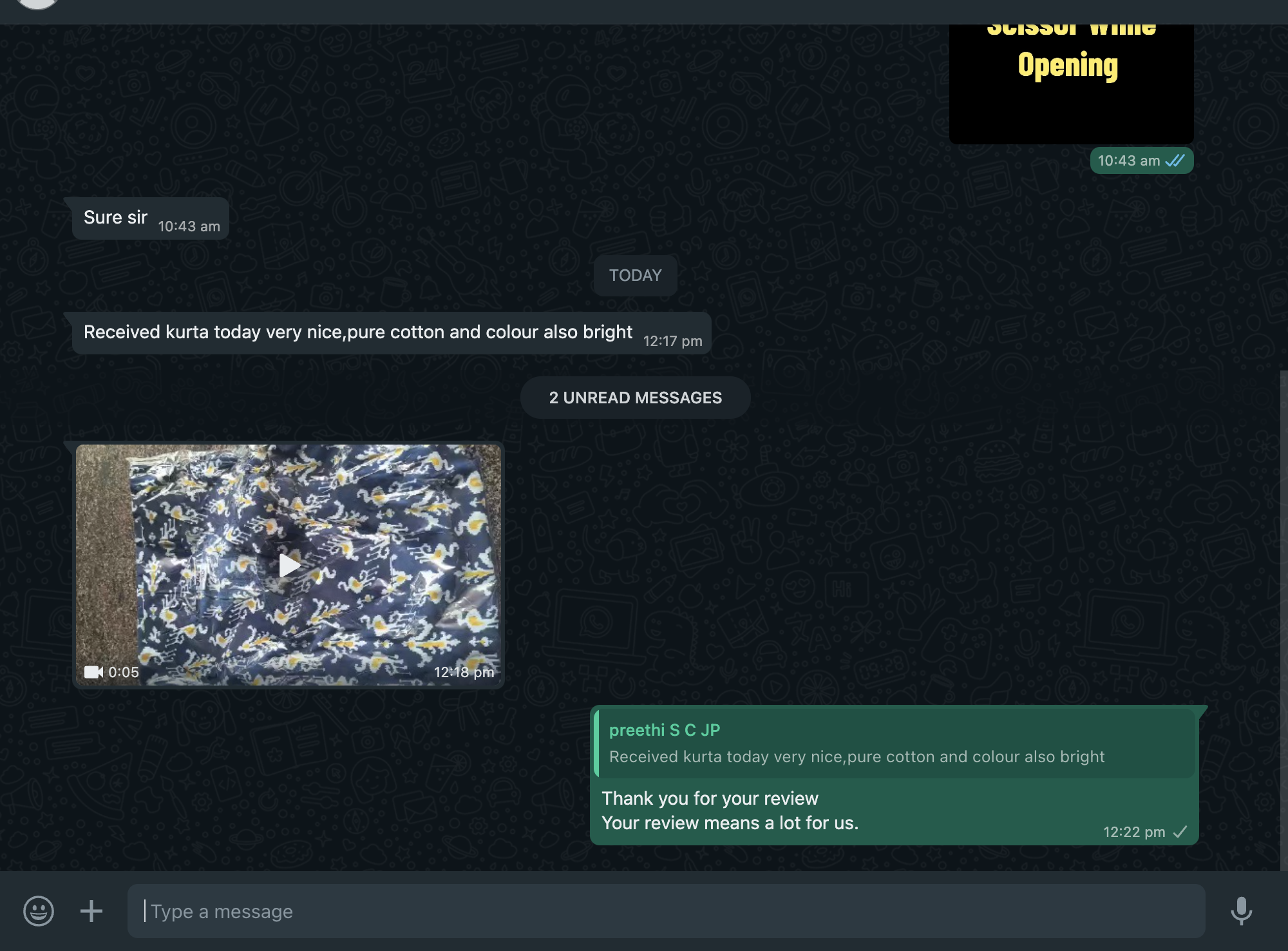Click the 12:18 pm video timestamp
The width and height of the screenshot is (1288, 951).
(x=464, y=672)
